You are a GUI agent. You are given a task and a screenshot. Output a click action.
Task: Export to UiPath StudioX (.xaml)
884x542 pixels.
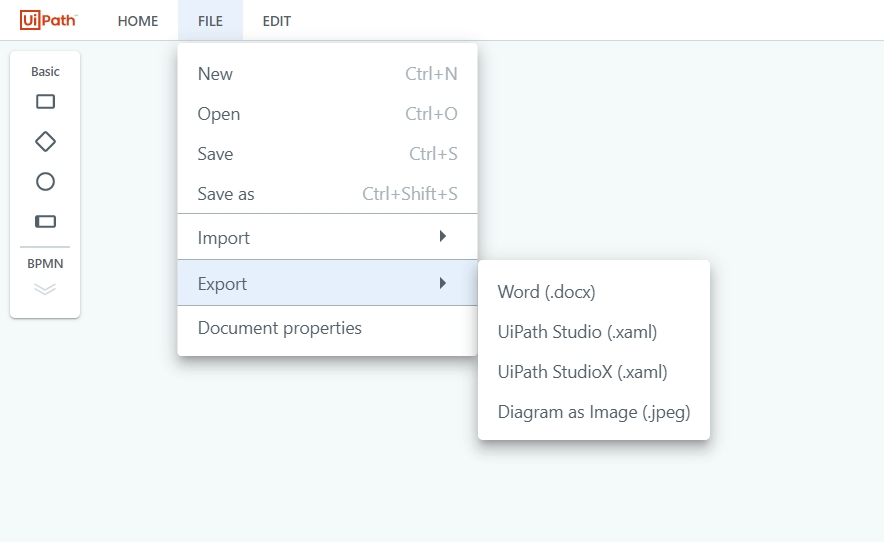click(594, 372)
